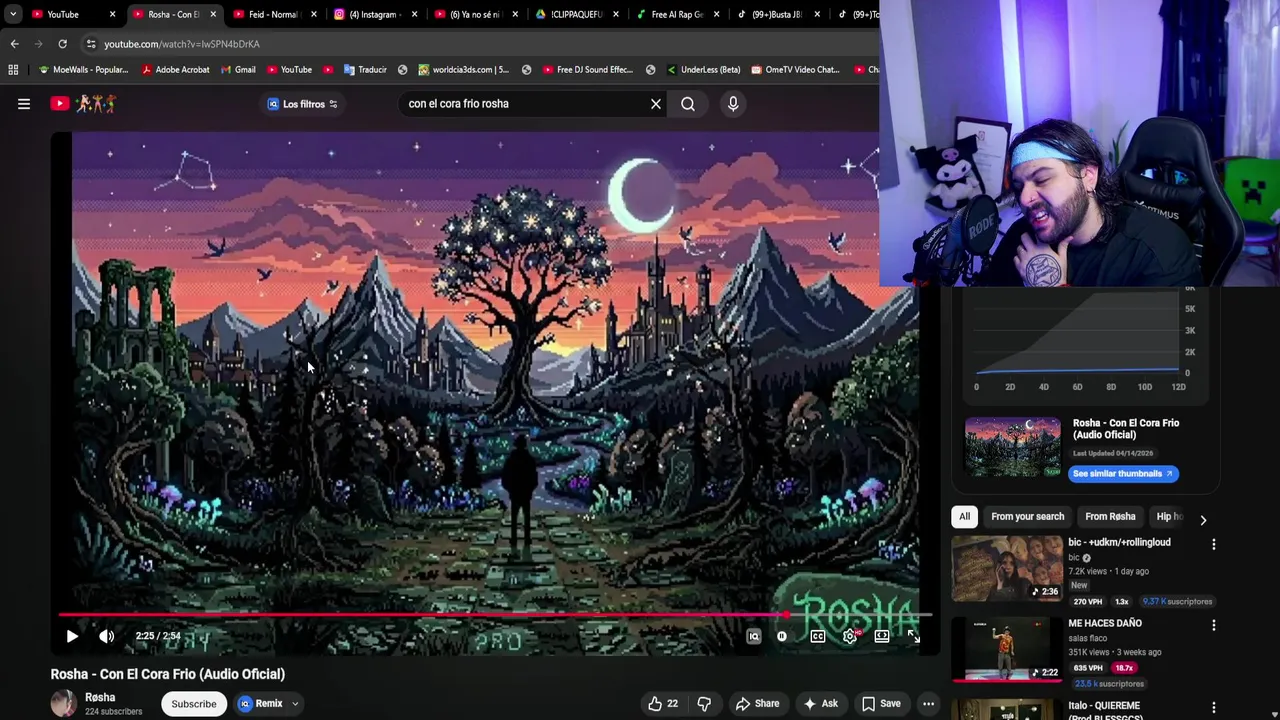Toggle closed captions (CC)

tap(818, 636)
